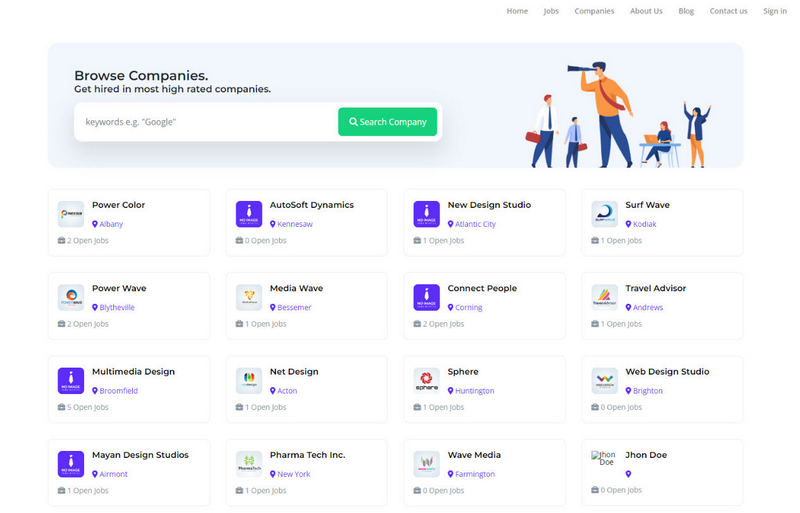Click the Andrews location link
800x513 pixels.
(x=648, y=307)
